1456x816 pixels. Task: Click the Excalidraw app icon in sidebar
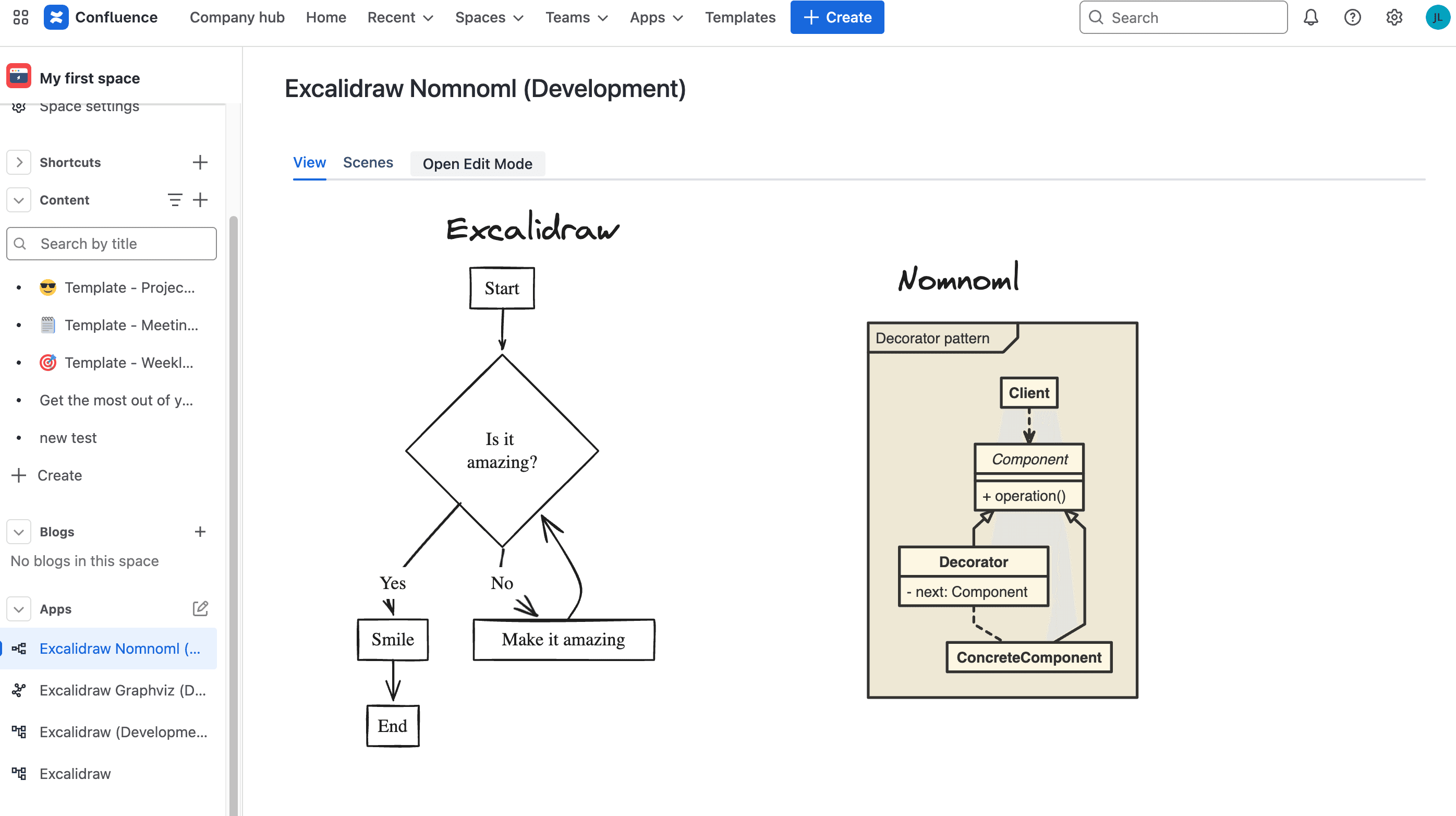(x=19, y=774)
